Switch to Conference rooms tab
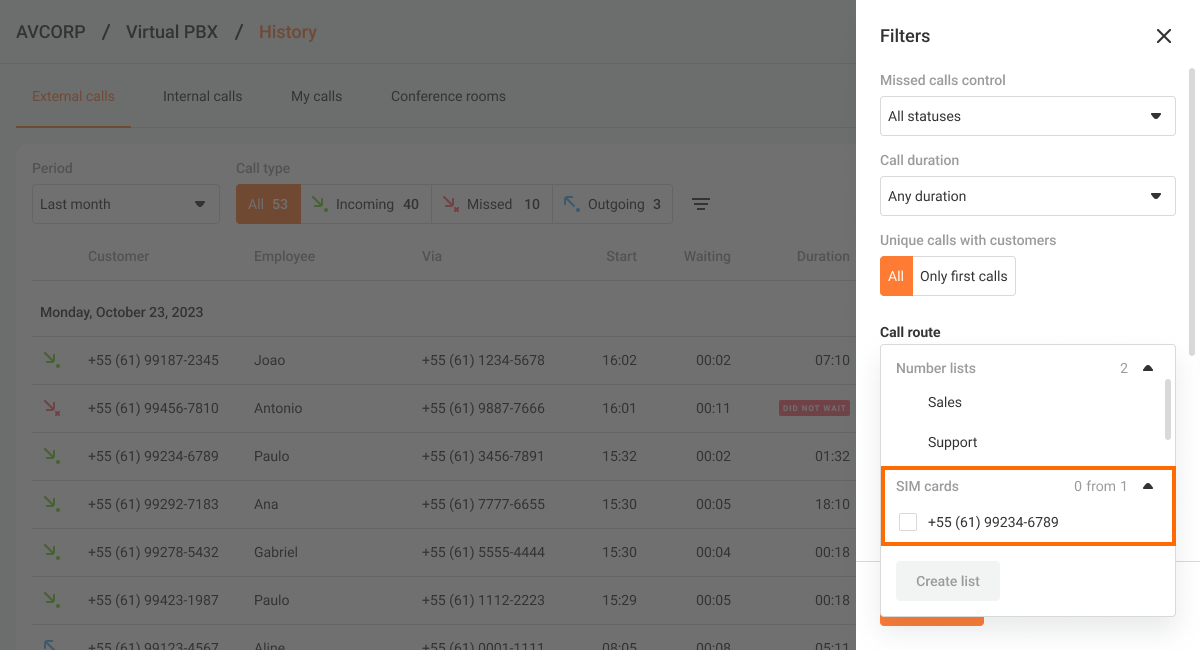1200x650 pixels. [x=448, y=97]
